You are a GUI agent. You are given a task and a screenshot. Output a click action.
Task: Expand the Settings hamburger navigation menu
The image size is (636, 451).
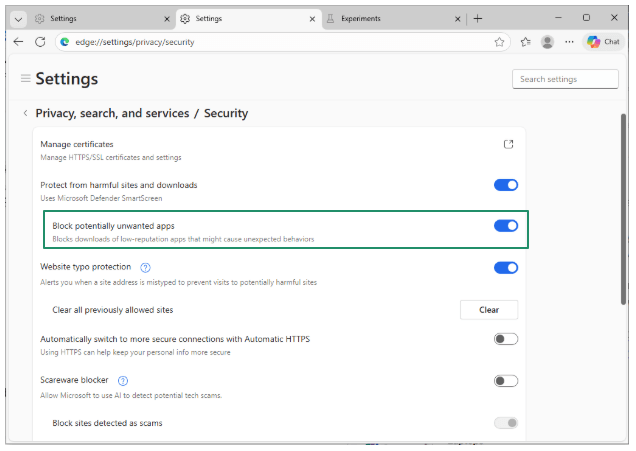tap(25, 78)
